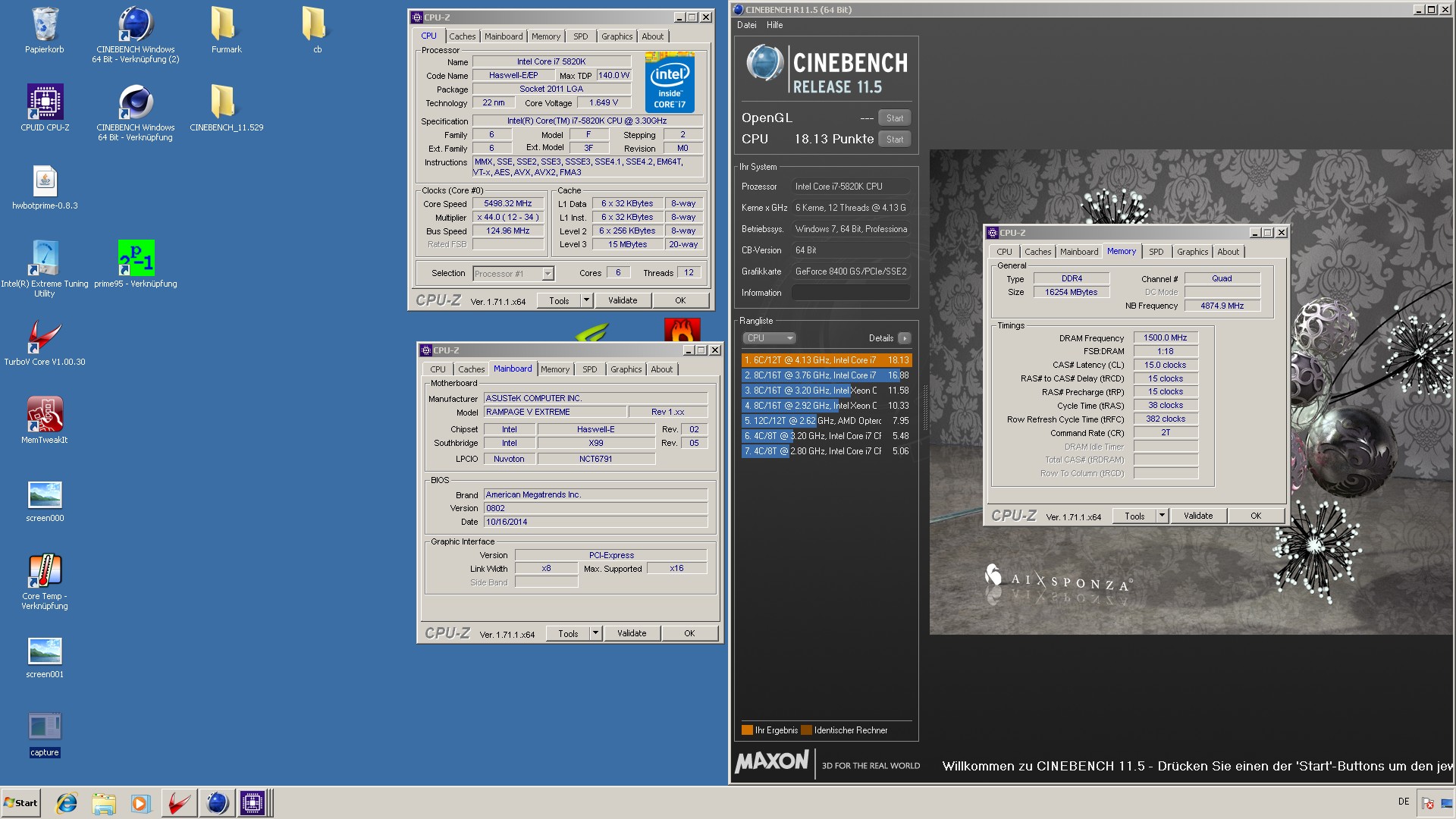Select ranking row 6C/12T @ 4.13 GHz
Image resolution: width=1456 pixels, height=819 pixels.
(x=827, y=360)
